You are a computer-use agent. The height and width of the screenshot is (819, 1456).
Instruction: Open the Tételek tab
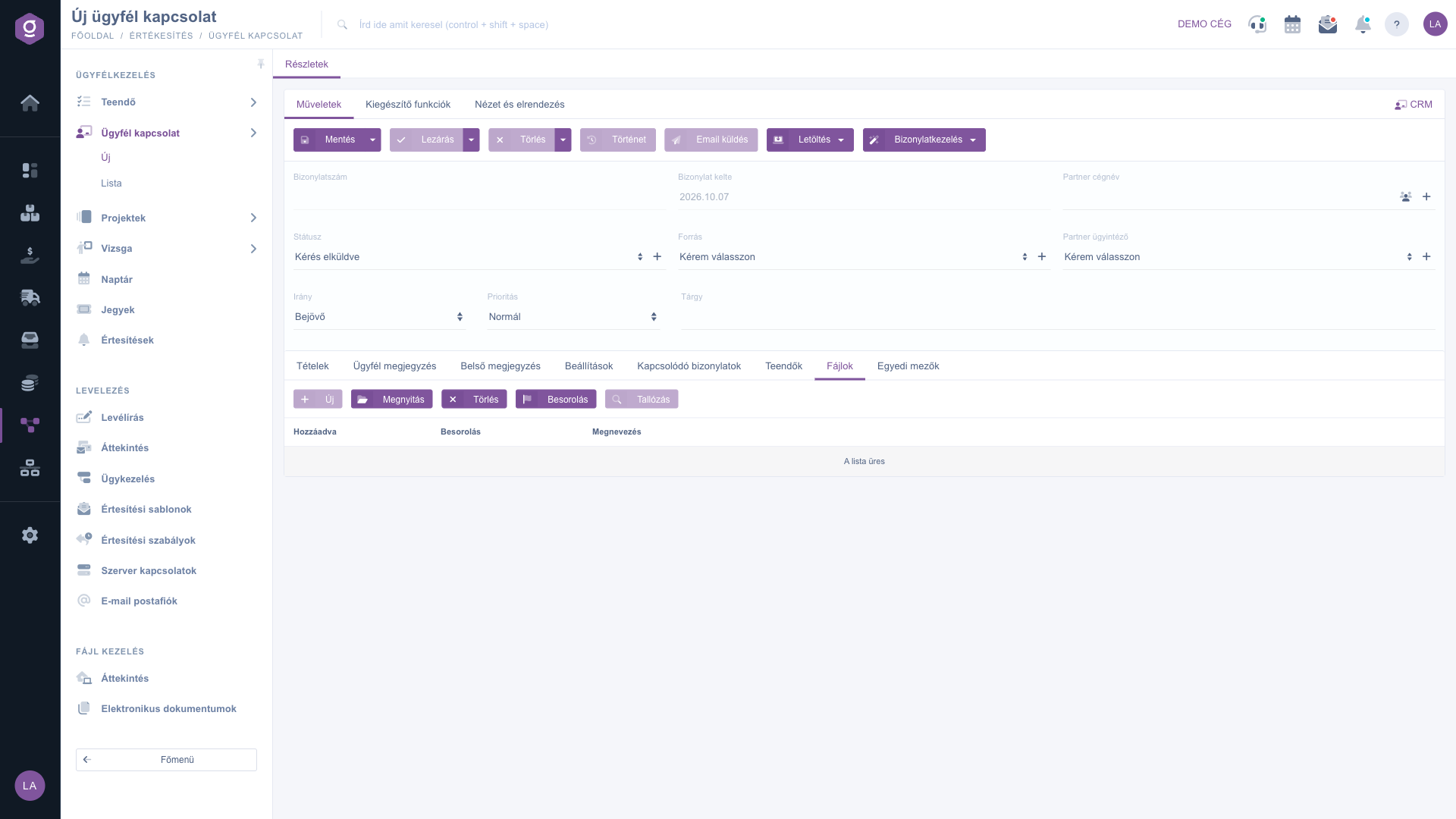point(312,366)
